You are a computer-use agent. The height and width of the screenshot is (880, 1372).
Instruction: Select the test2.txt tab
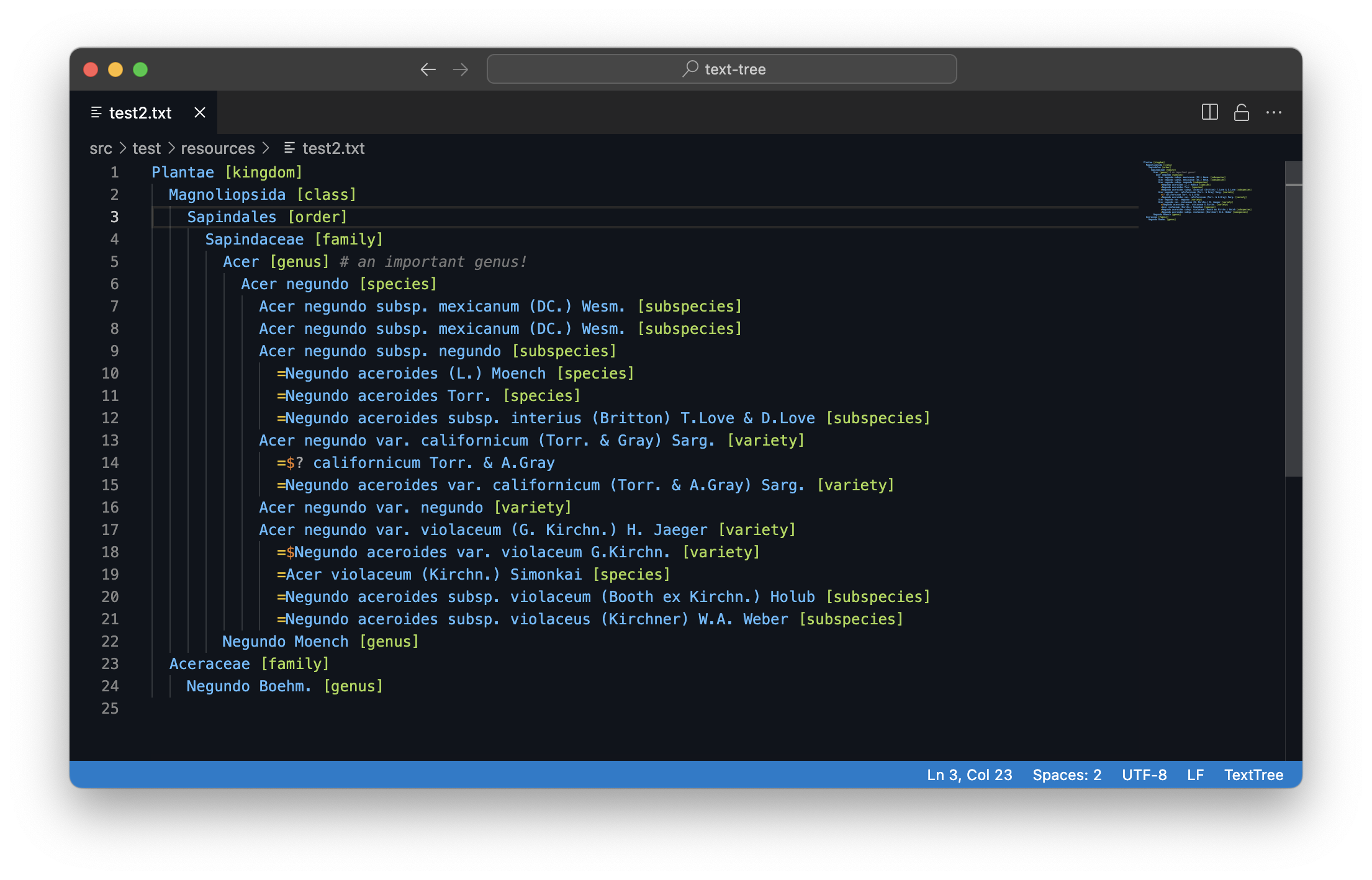click(x=140, y=113)
